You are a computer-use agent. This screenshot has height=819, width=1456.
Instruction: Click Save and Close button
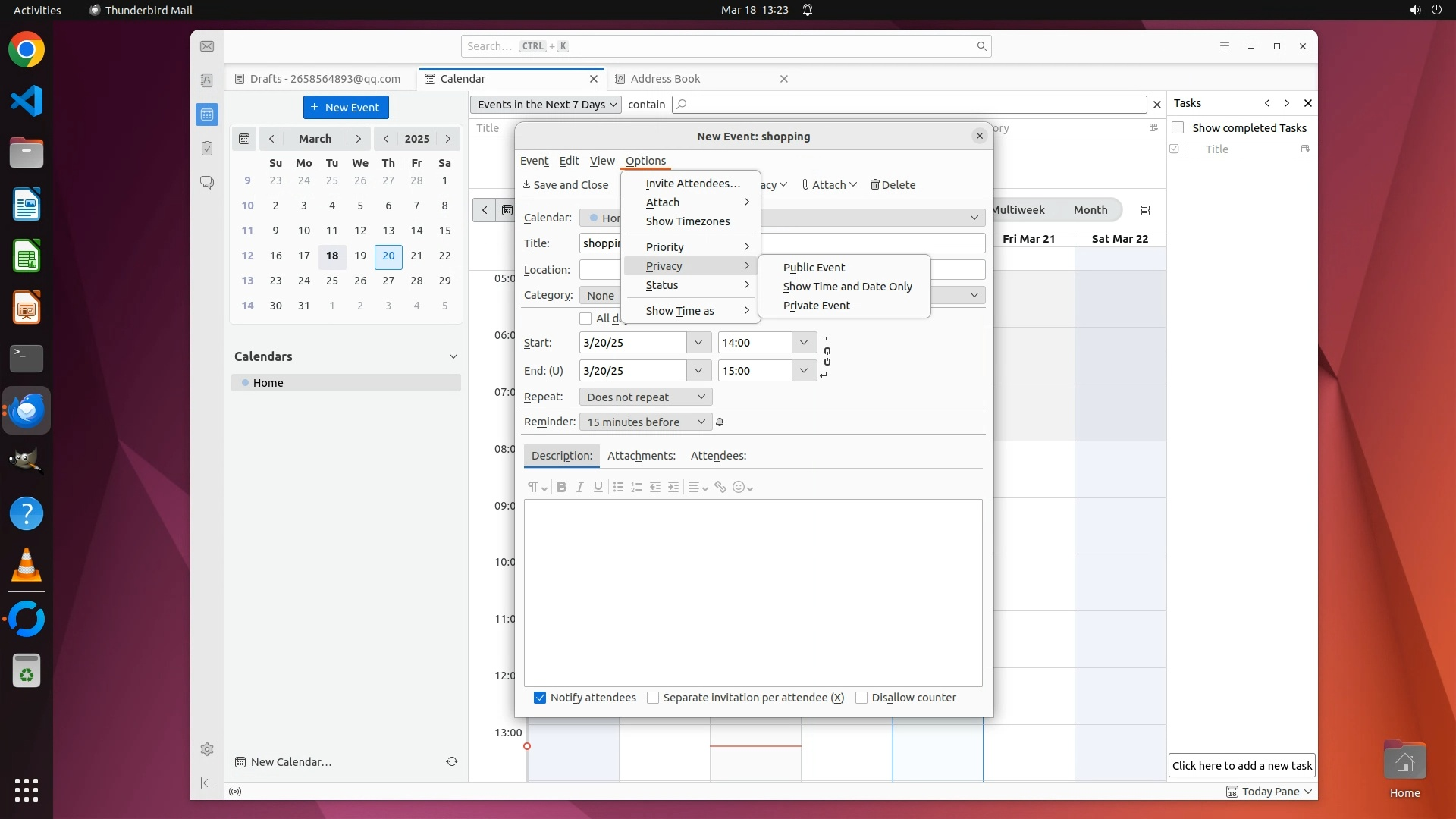point(566,185)
